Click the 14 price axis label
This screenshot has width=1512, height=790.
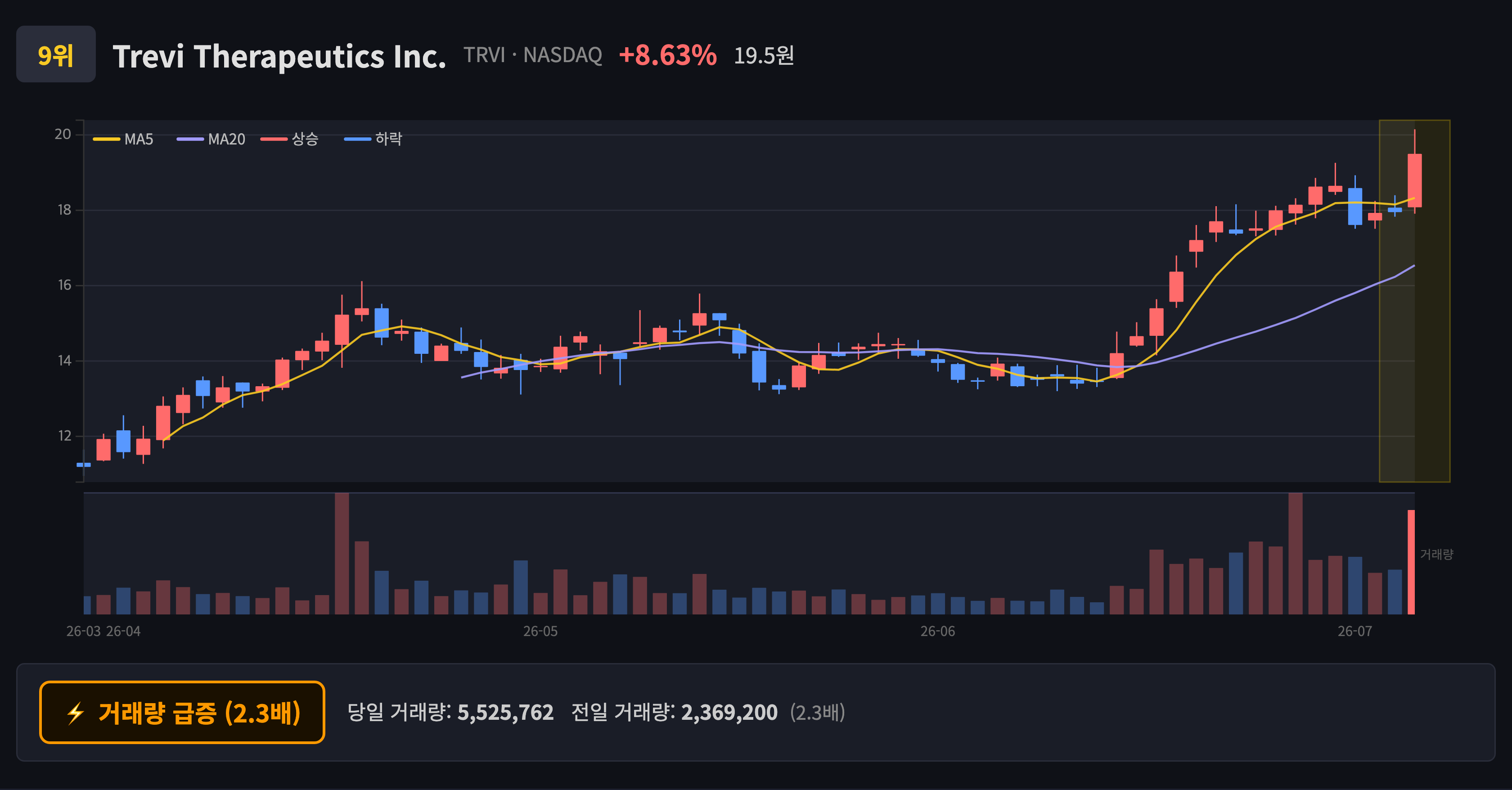pos(64,361)
